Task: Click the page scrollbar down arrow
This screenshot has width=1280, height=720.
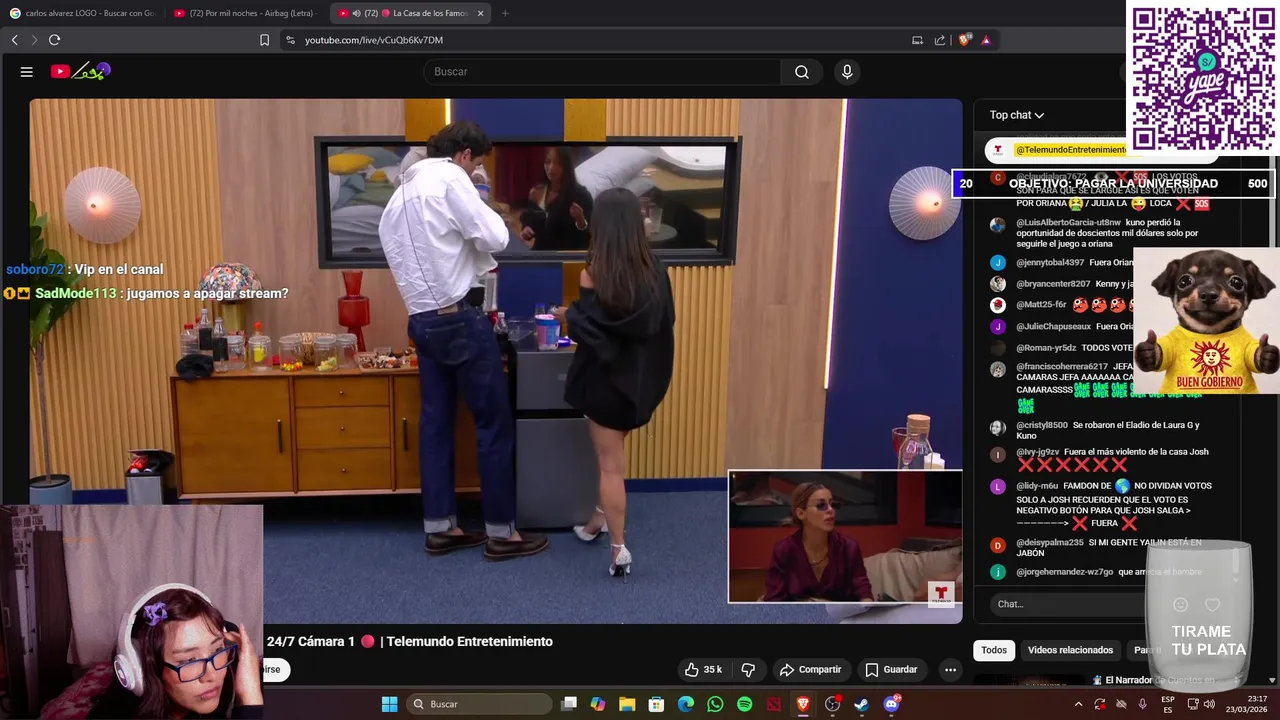Action: point(1272,680)
